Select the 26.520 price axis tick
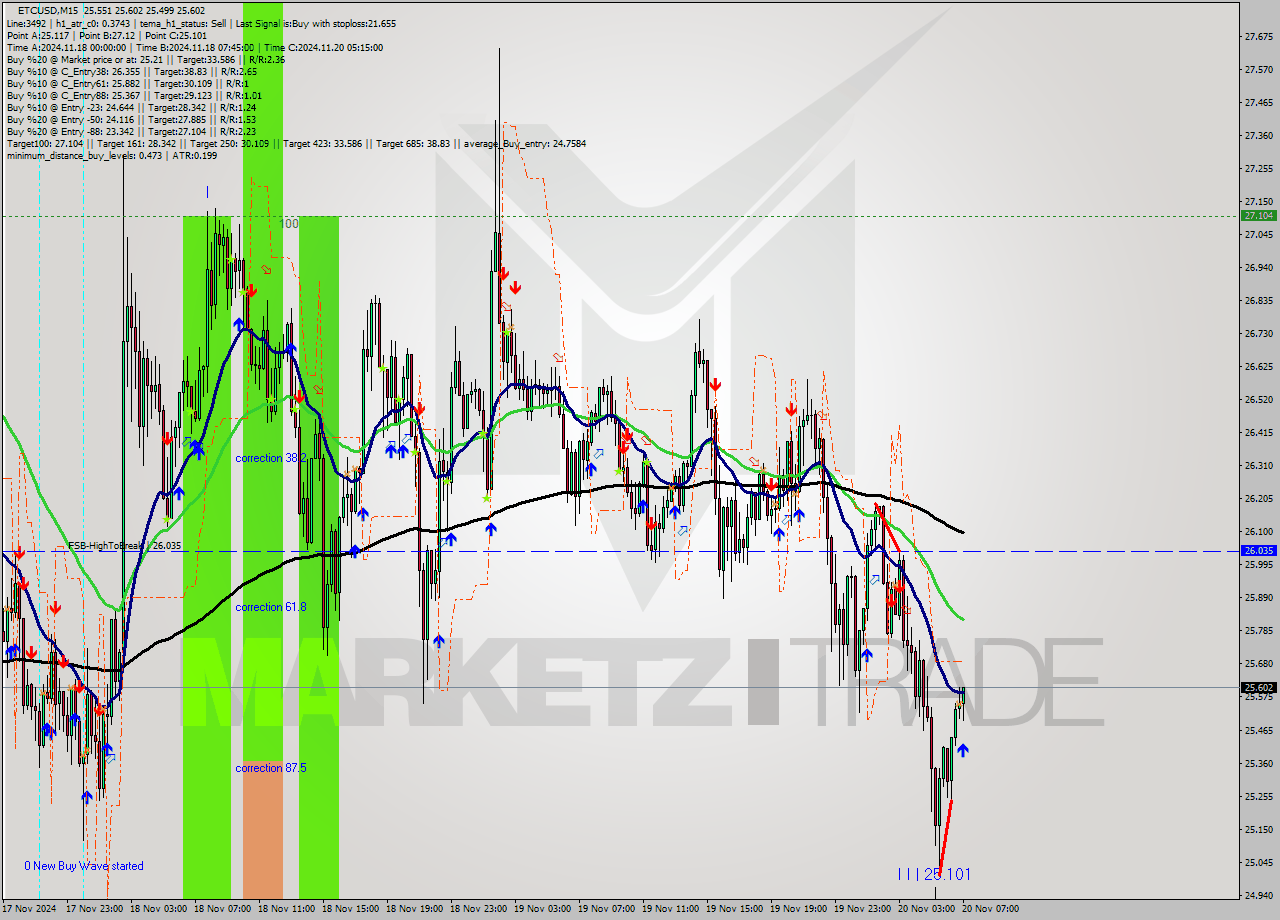Image resolution: width=1280 pixels, height=920 pixels. 1258,400
